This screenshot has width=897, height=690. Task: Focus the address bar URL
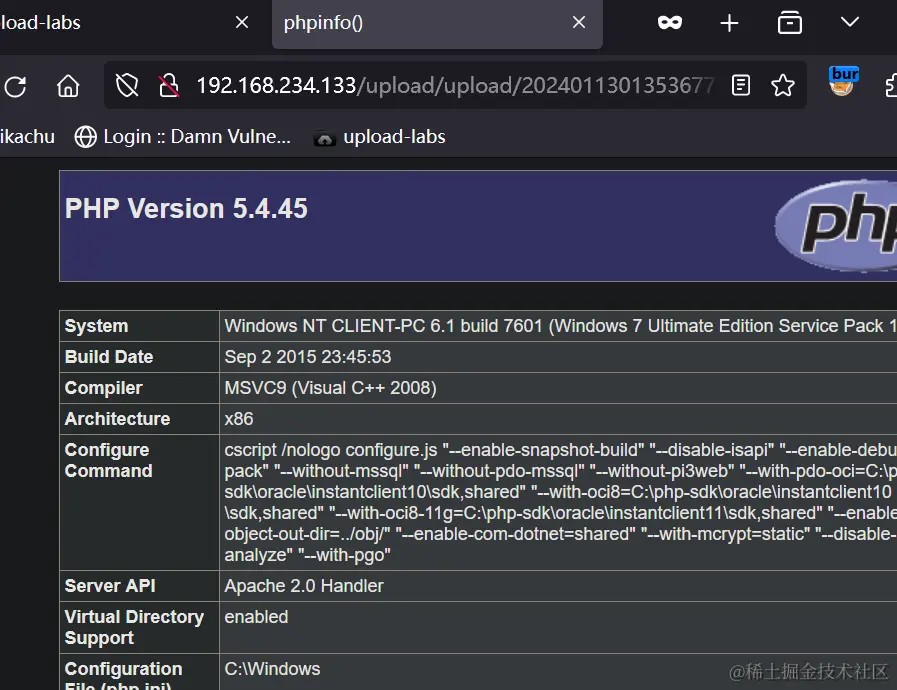[x=455, y=86]
